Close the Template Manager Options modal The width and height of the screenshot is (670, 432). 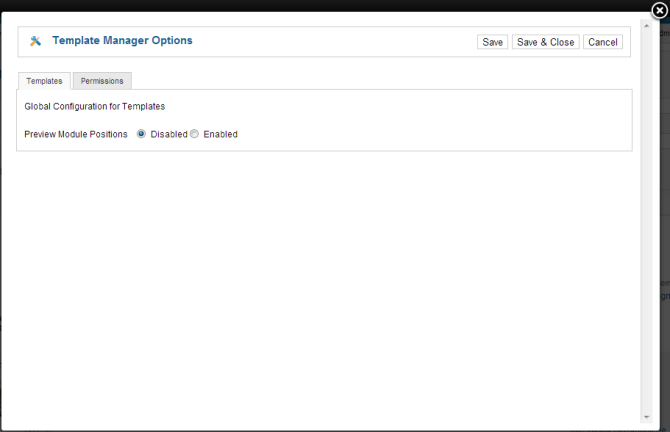pos(658,11)
